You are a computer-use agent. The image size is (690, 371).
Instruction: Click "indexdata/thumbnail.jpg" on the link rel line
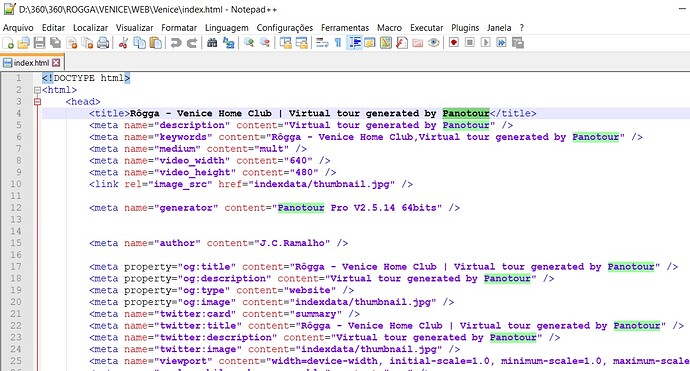point(321,184)
